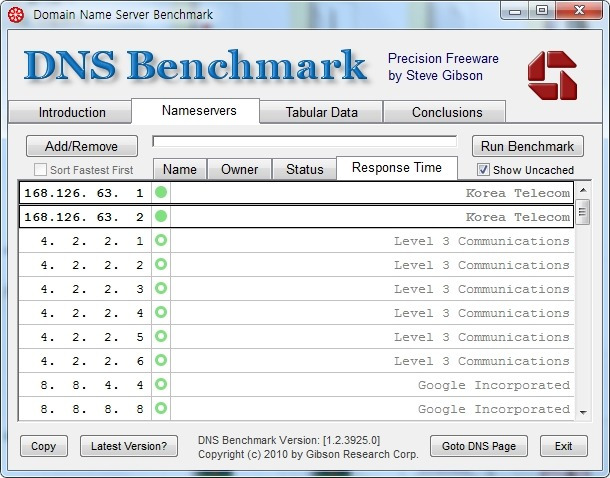Toggle the Show Uncached checkbox
Image resolution: width=610 pixels, height=478 pixels.
click(x=483, y=170)
